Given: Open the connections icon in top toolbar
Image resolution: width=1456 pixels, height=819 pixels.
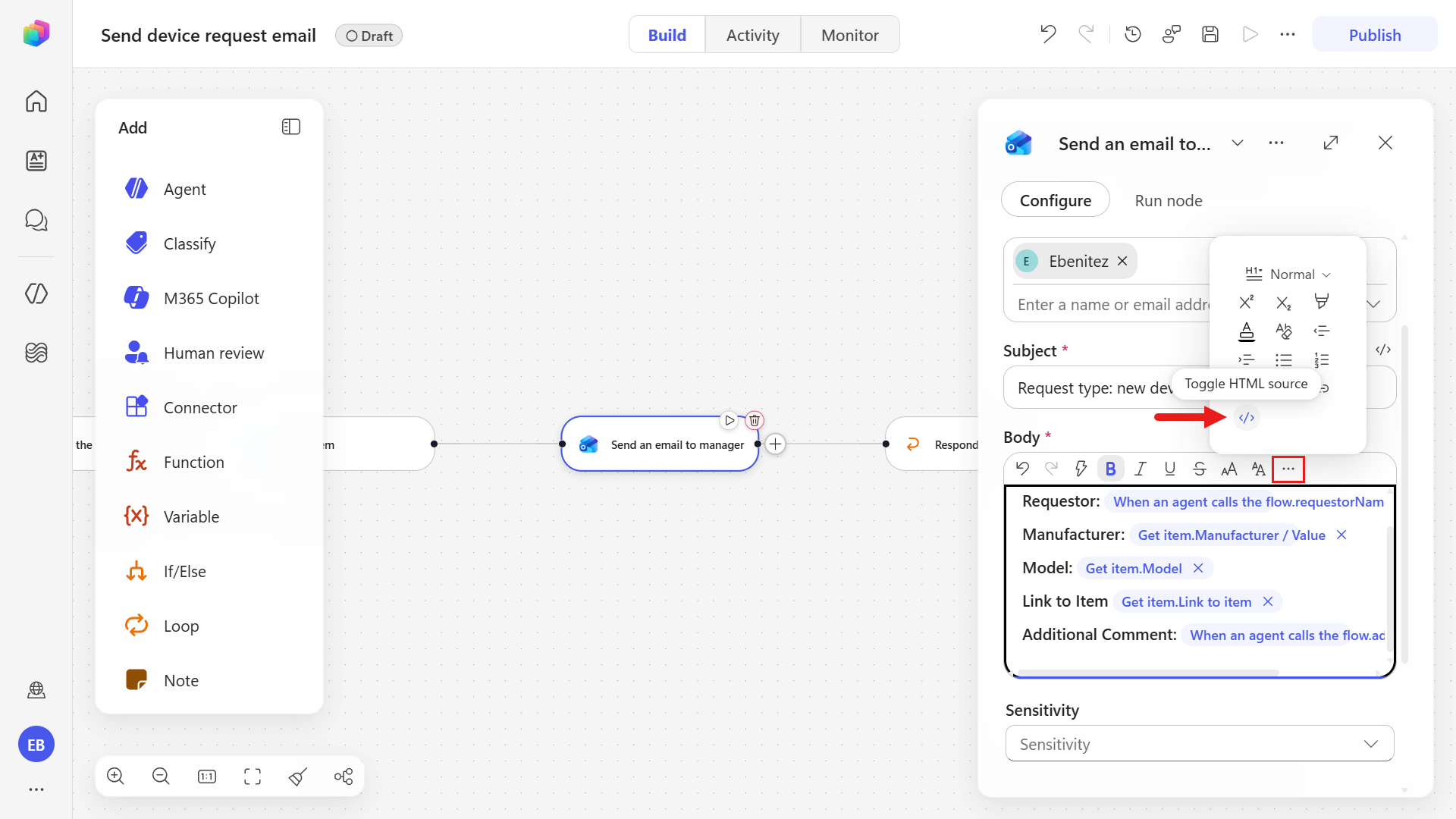Looking at the screenshot, I should point(1172,34).
